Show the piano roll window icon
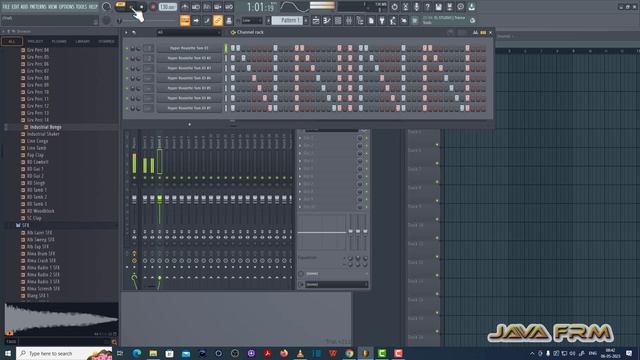Image resolution: width=640 pixels, height=360 pixels. [x=327, y=20]
